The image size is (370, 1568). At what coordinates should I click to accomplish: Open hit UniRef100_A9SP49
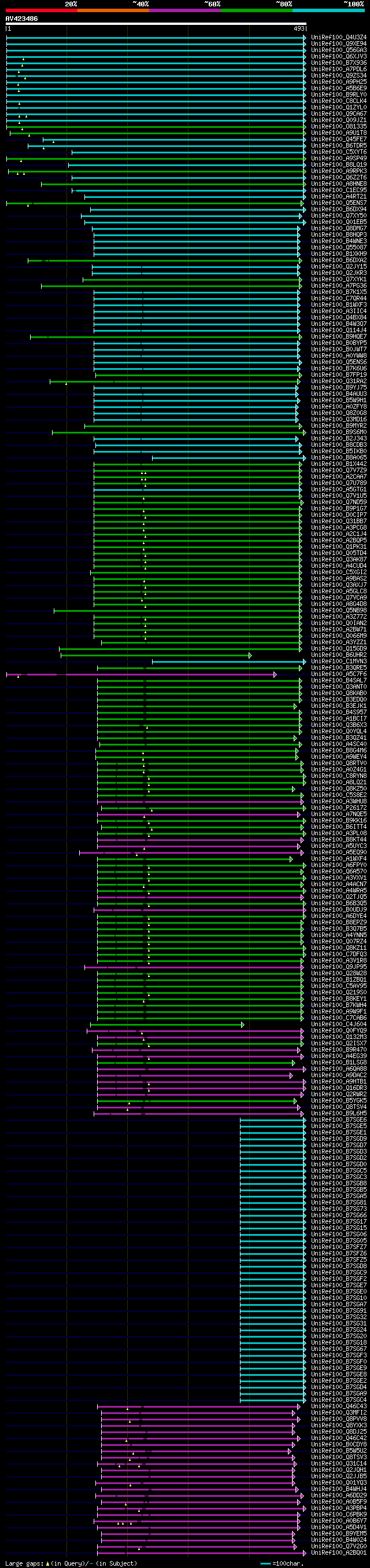pos(338,158)
